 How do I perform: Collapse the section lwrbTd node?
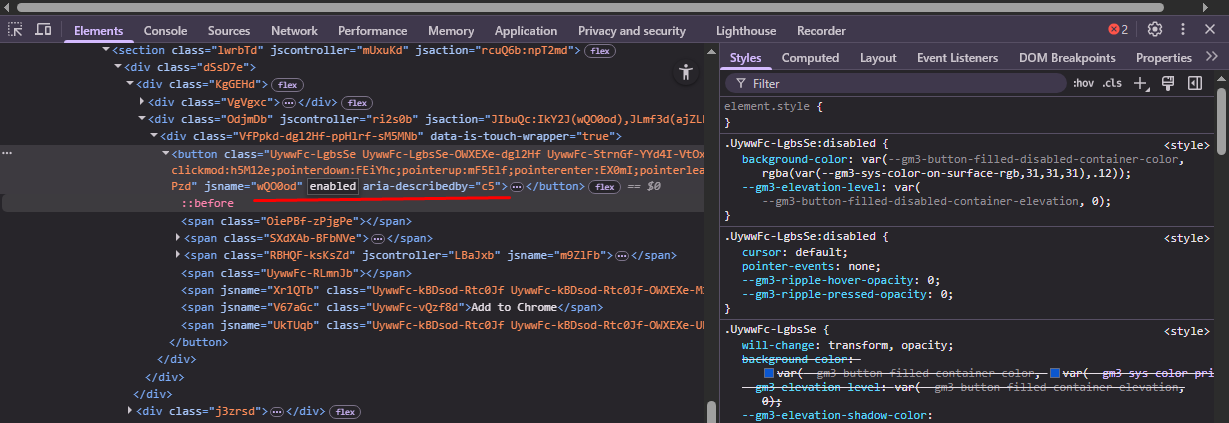pos(107,50)
